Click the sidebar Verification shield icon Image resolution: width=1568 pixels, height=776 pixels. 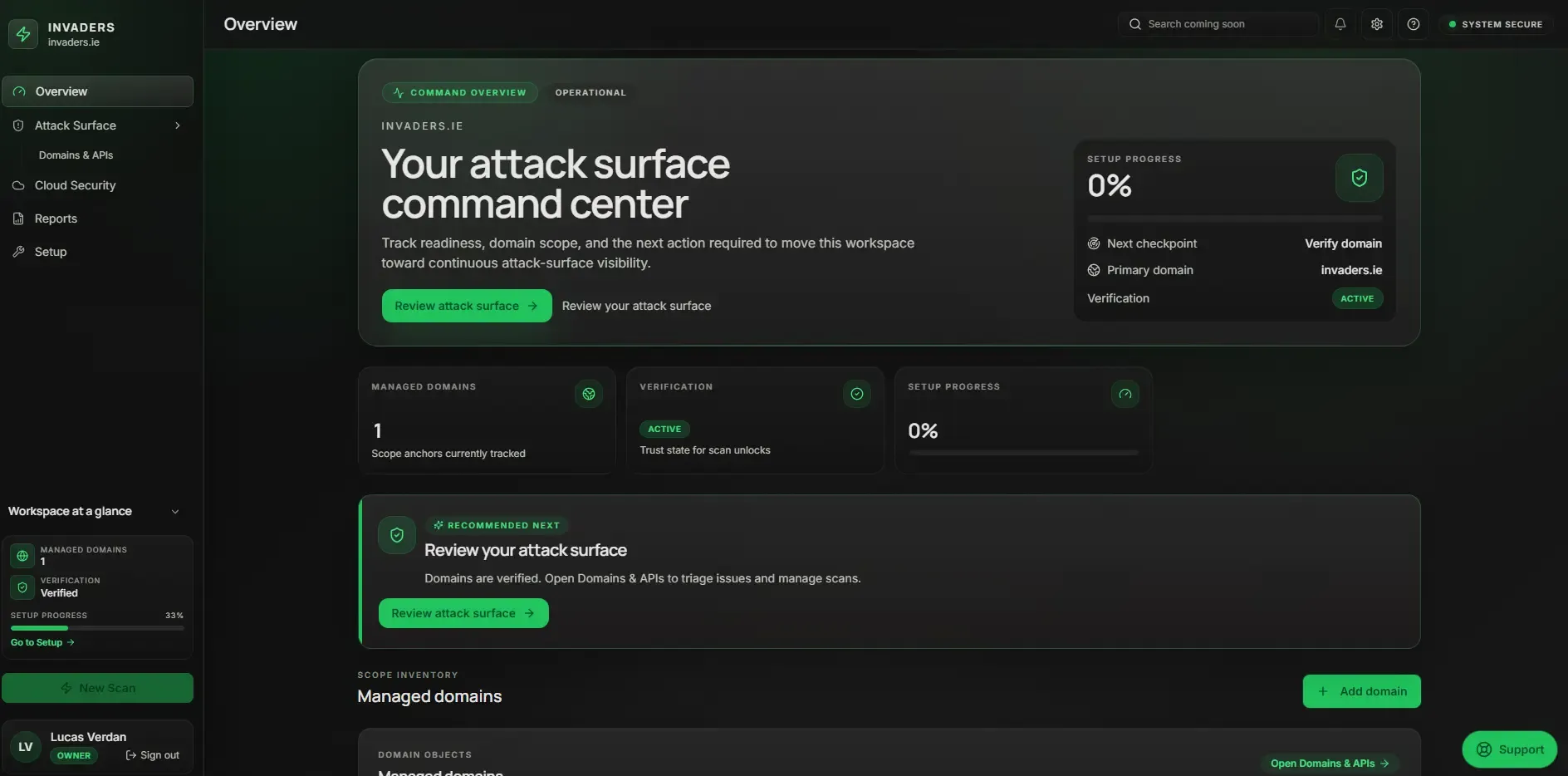point(22,587)
